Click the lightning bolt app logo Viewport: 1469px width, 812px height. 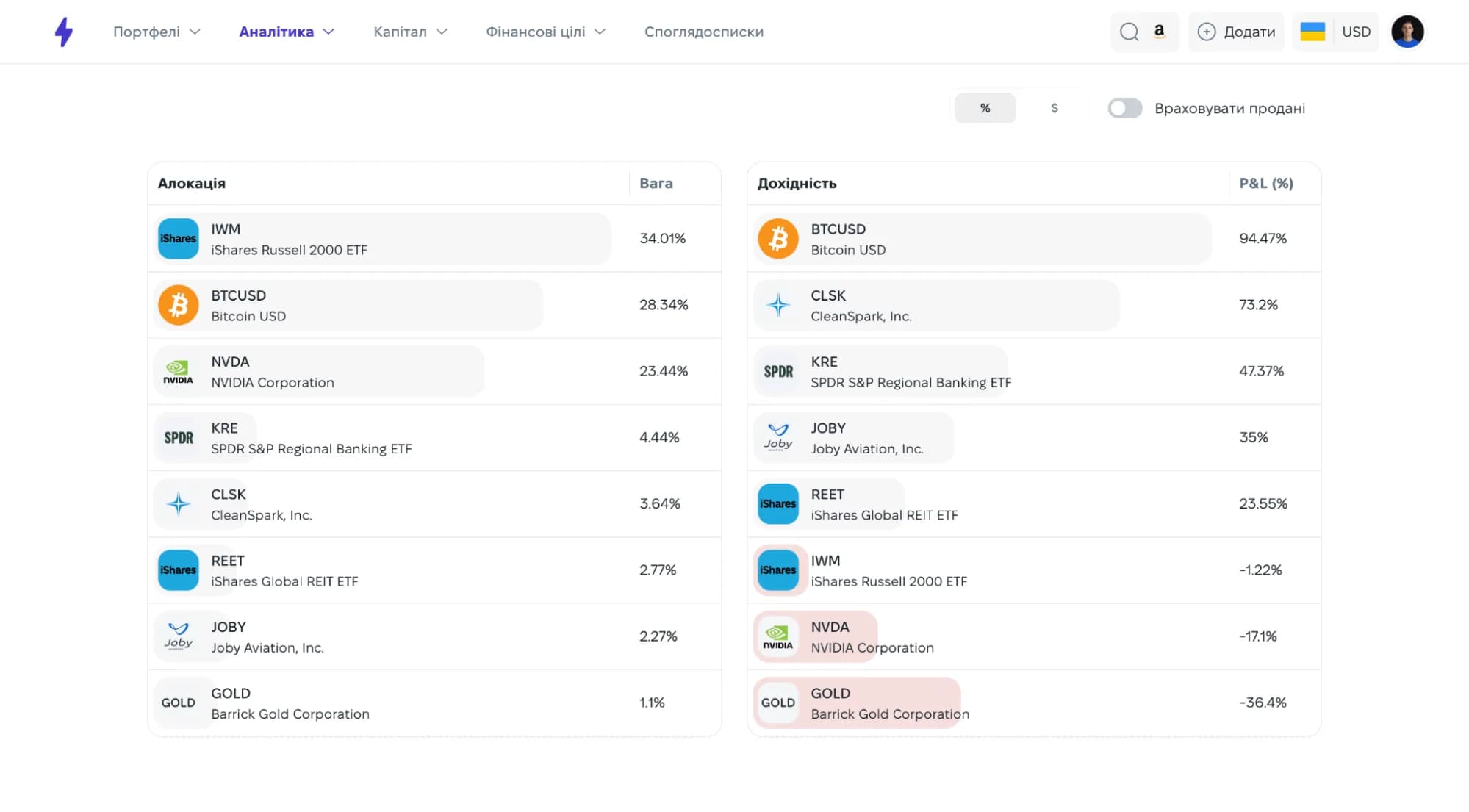point(64,32)
